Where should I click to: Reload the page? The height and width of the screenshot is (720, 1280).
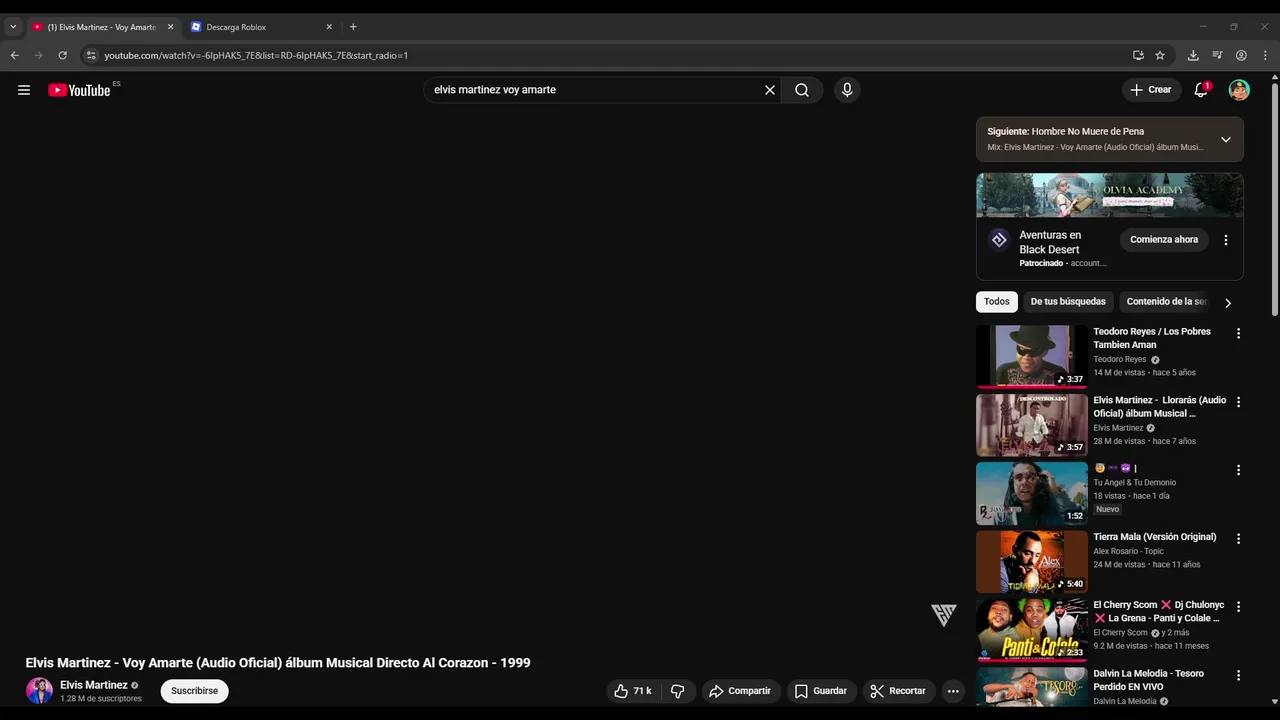[62, 55]
